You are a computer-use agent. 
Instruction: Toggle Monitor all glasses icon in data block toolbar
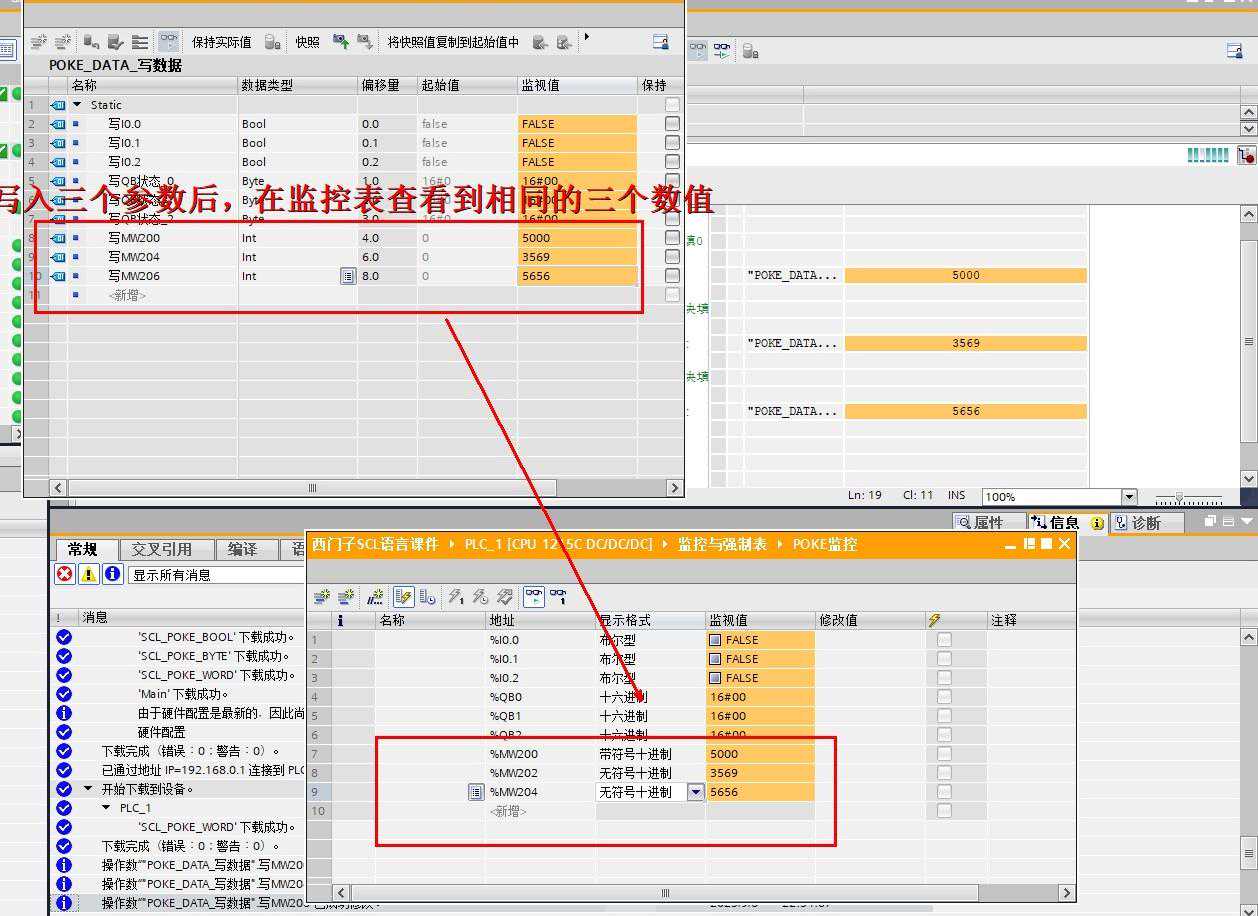(x=169, y=42)
